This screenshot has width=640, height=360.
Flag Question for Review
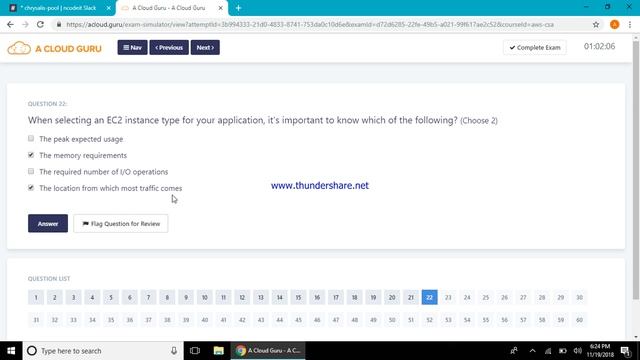[121, 223]
